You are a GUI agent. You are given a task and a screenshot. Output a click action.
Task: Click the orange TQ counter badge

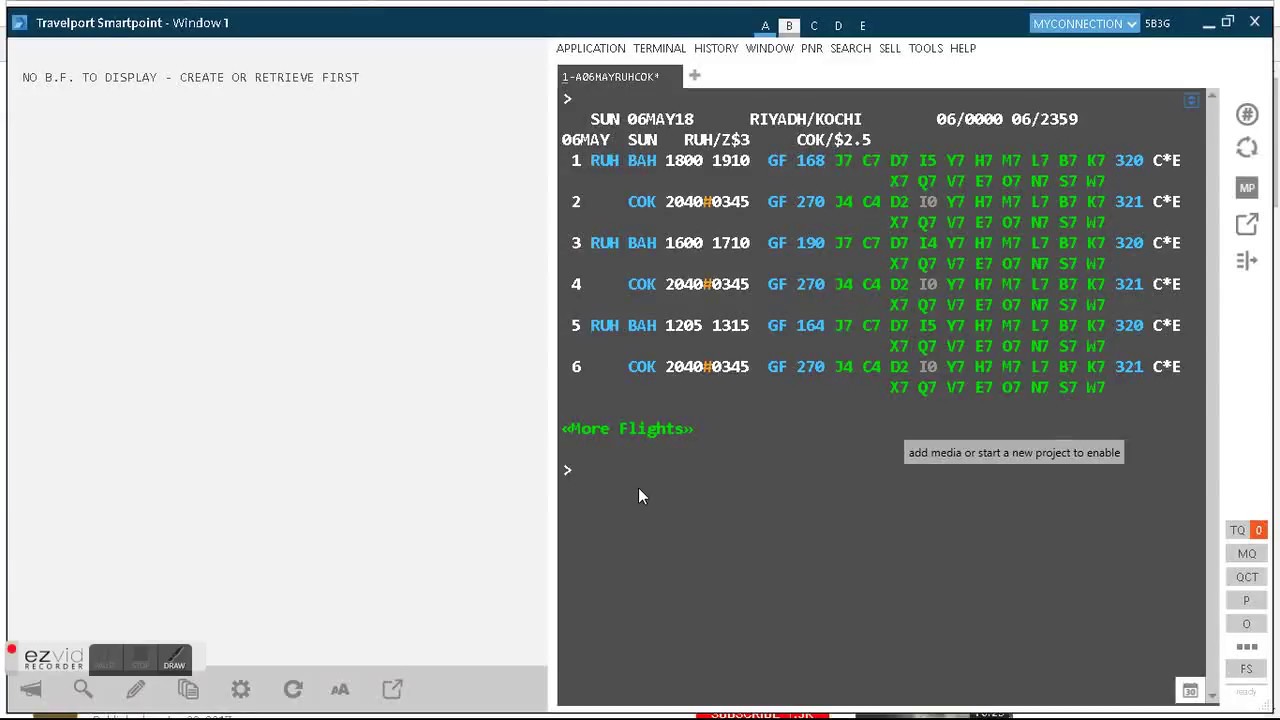tap(1259, 530)
